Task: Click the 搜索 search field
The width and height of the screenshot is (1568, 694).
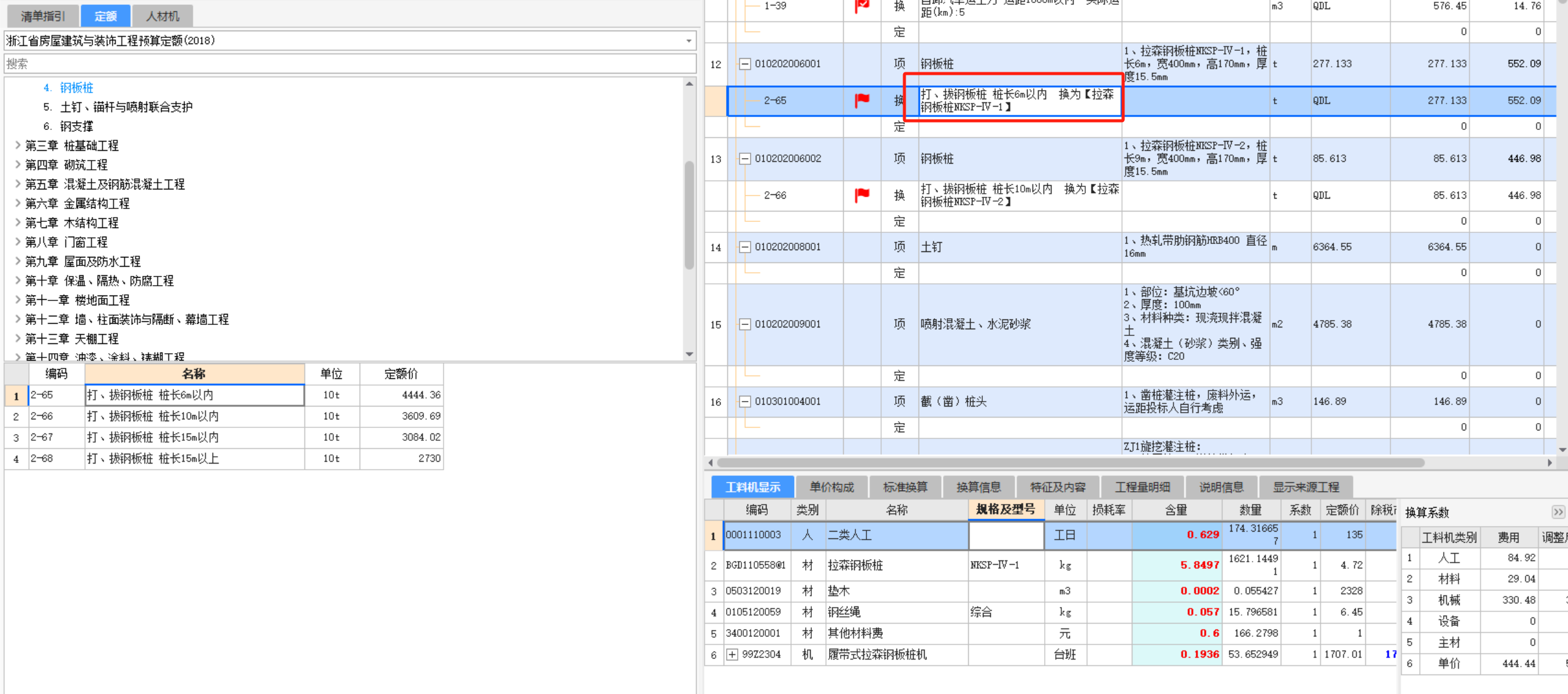Action: point(350,64)
